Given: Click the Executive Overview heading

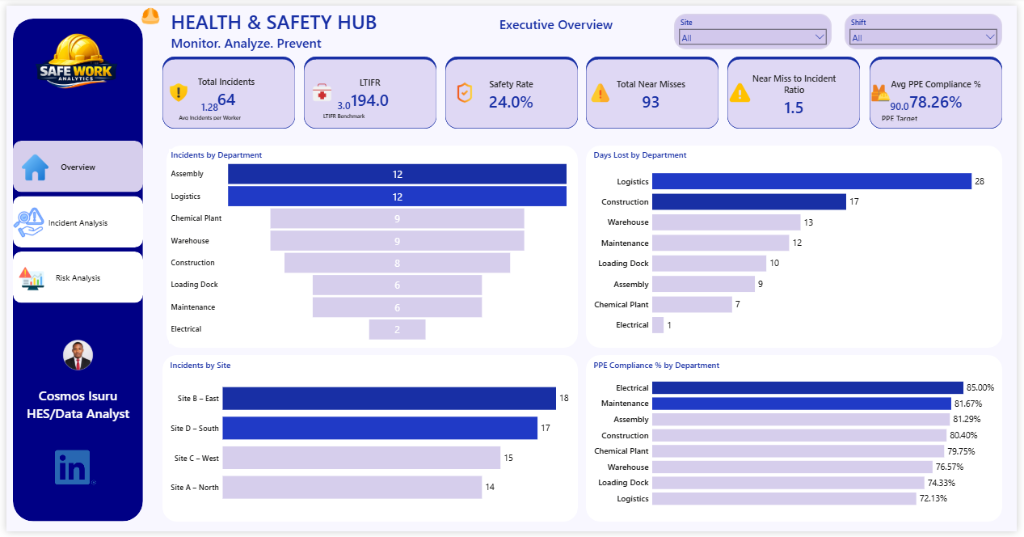Looking at the screenshot, I should click(x=556, y=25).
